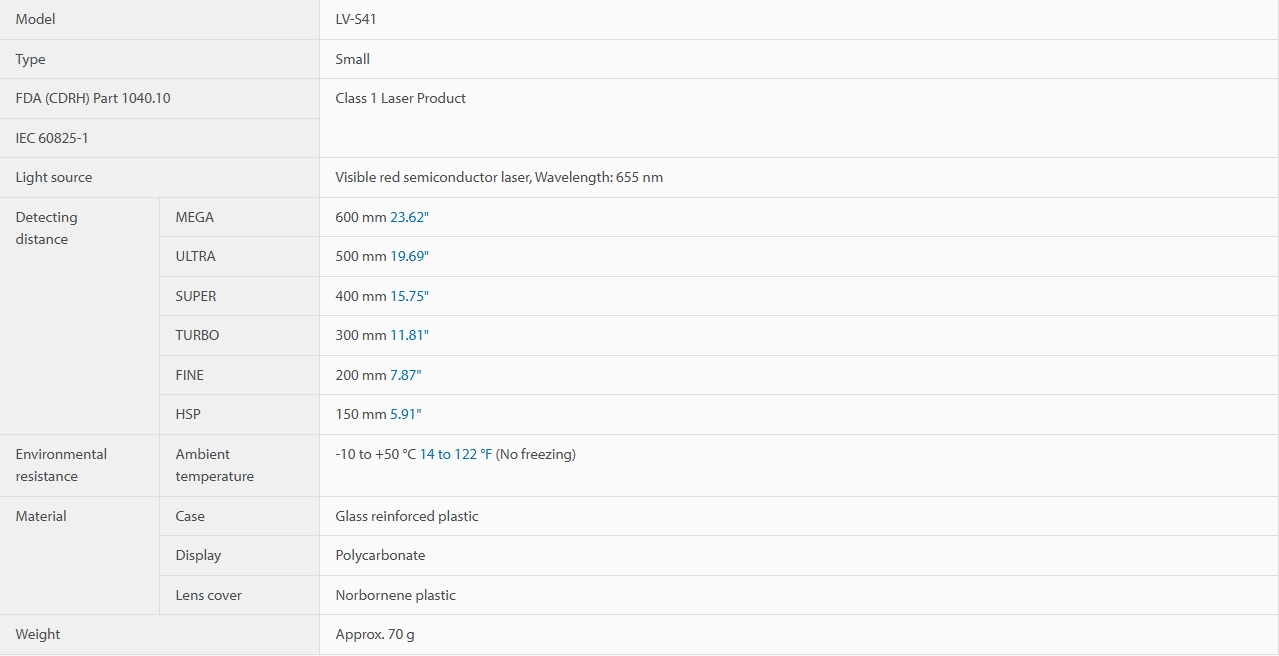Image resolution: width=1279 pixels, height=656 pixels.
Task: Select the Glass reinforced plastic case value
Action: click(x=407, y=516)
